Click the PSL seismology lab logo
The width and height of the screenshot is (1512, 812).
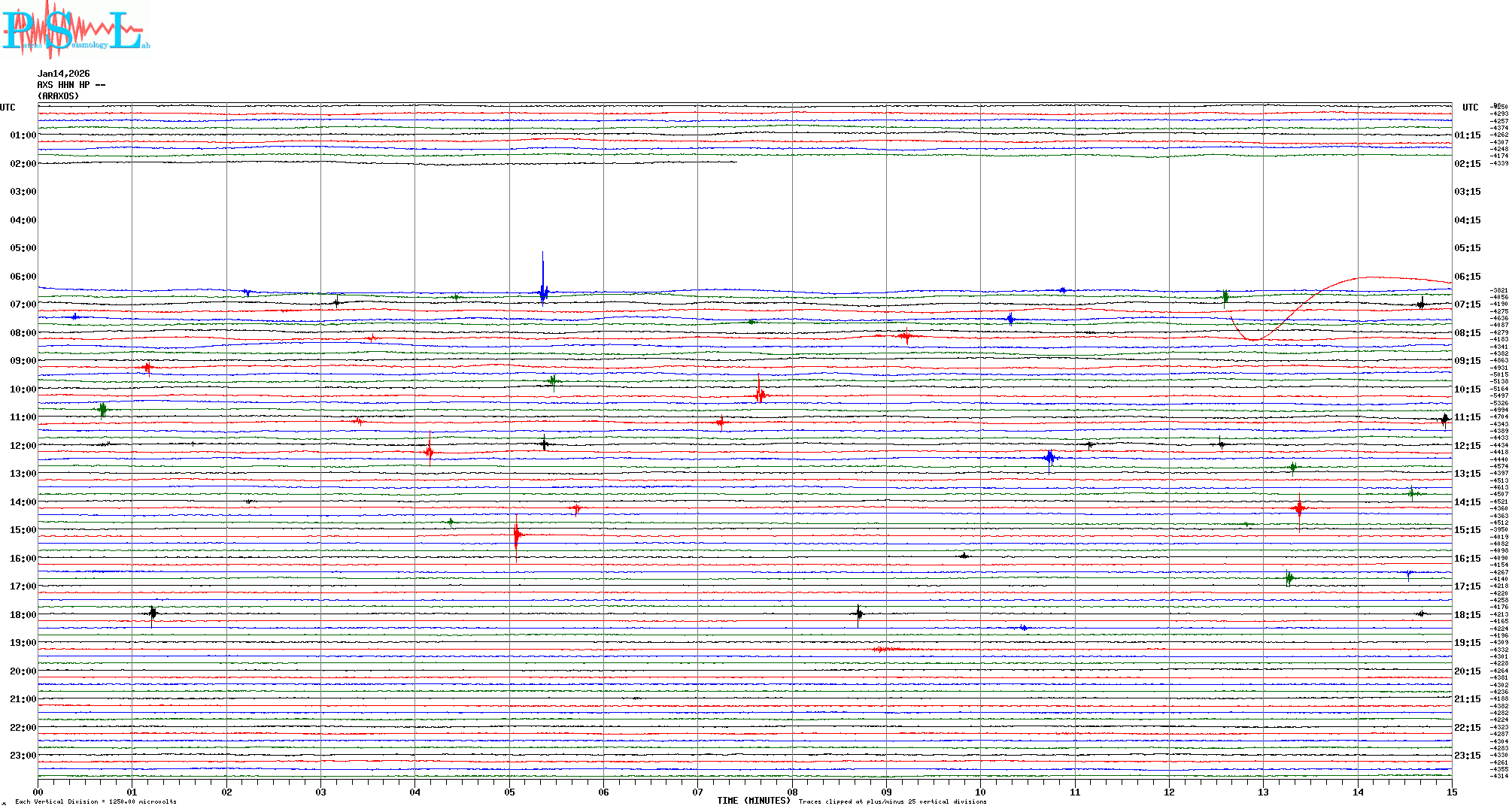point(74,30)
